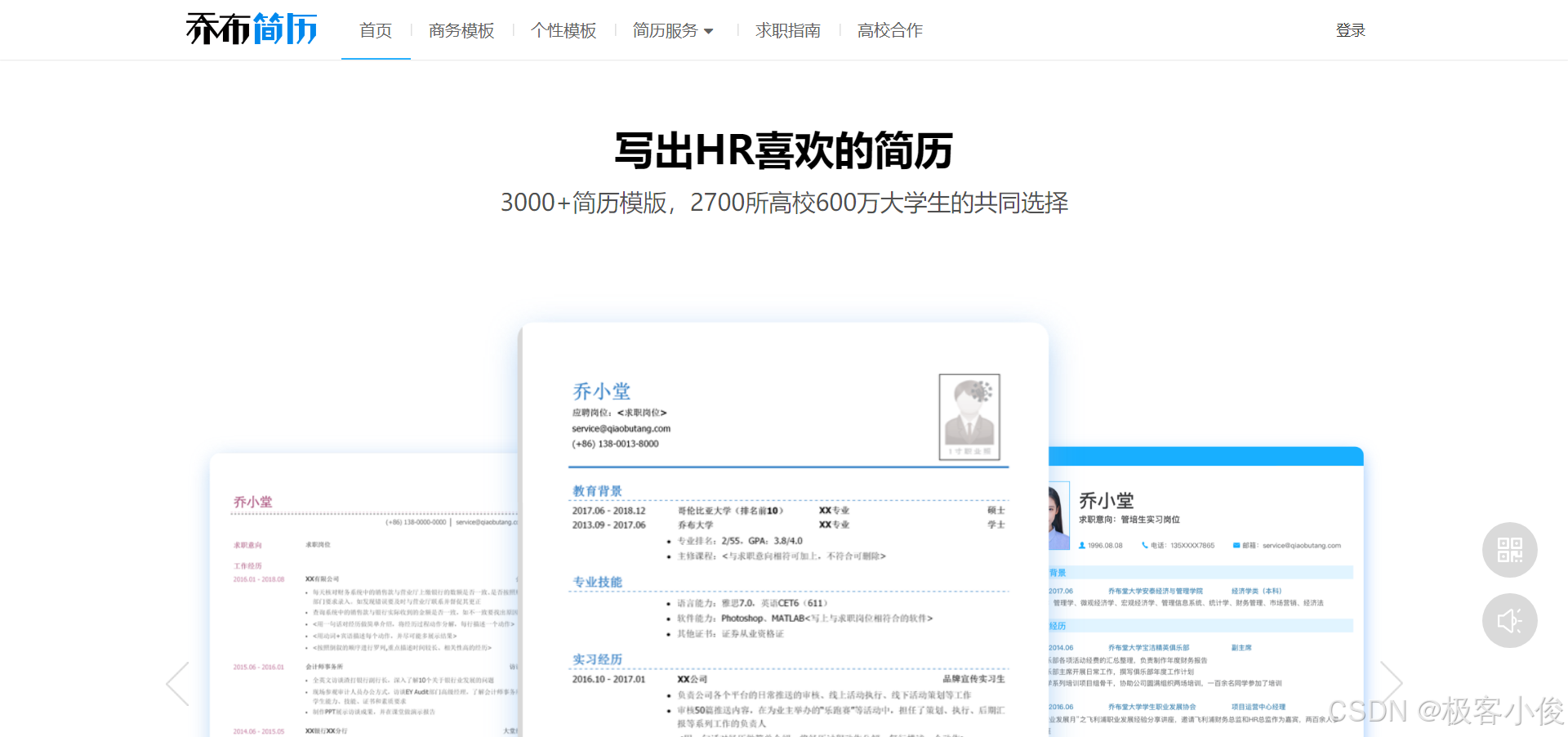
Task: Expand the 简历服务 dropdown menu
Action: pos(673,30)
